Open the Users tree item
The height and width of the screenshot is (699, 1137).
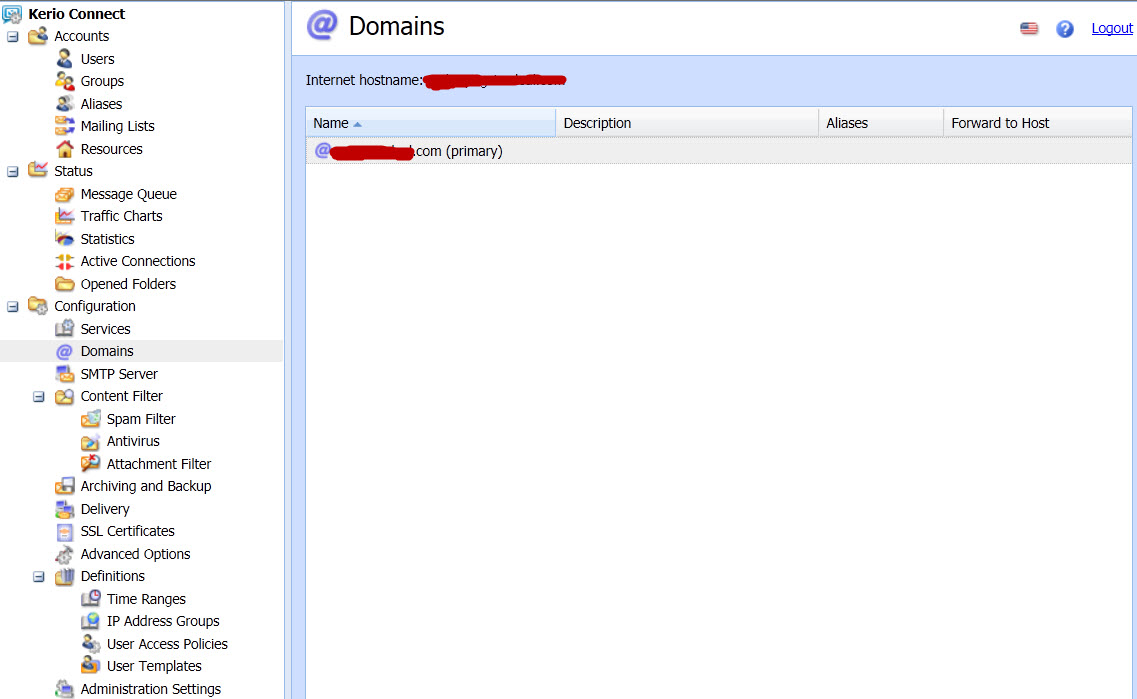97,59
